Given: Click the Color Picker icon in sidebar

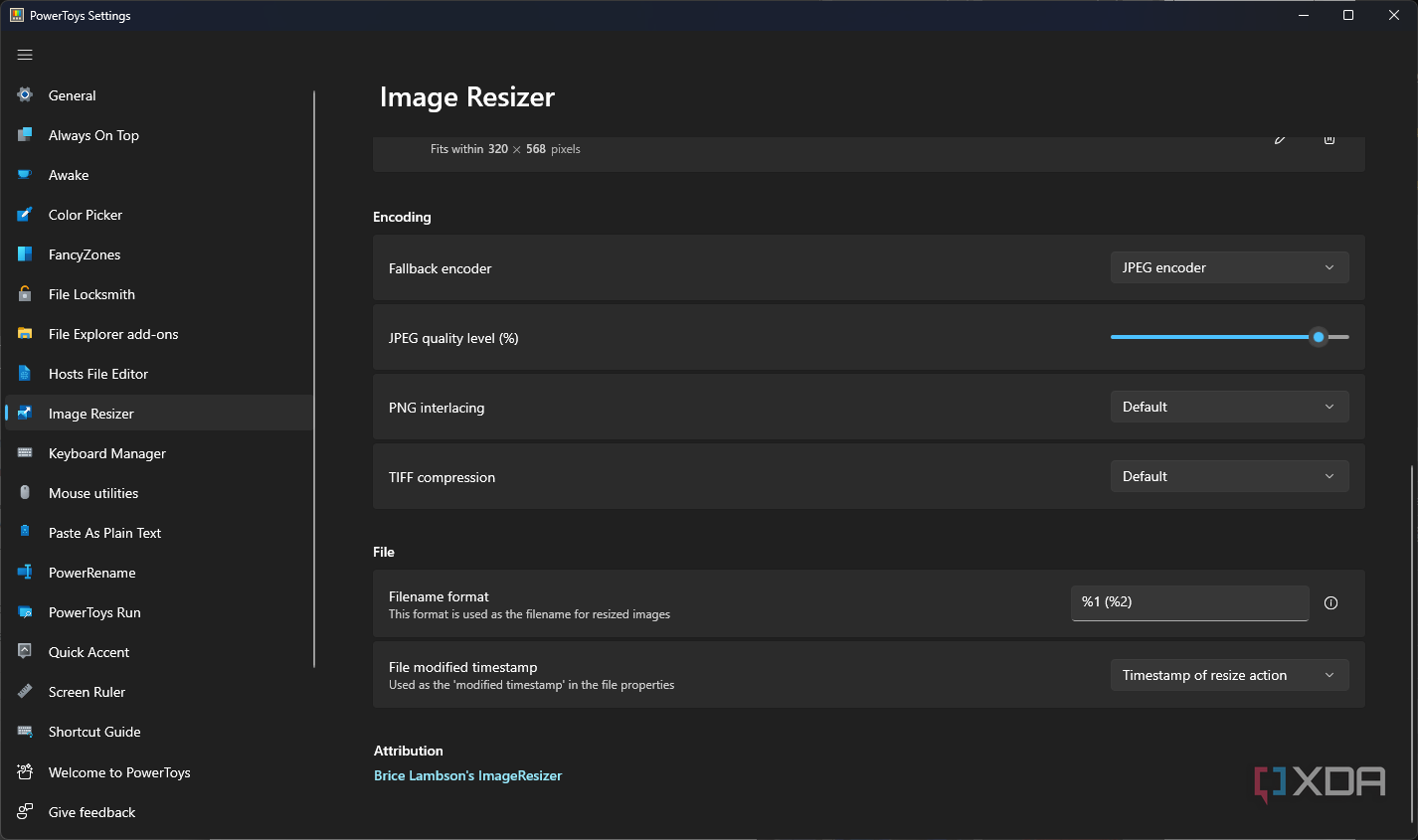Looking at the screenshot, I should 23,214.
